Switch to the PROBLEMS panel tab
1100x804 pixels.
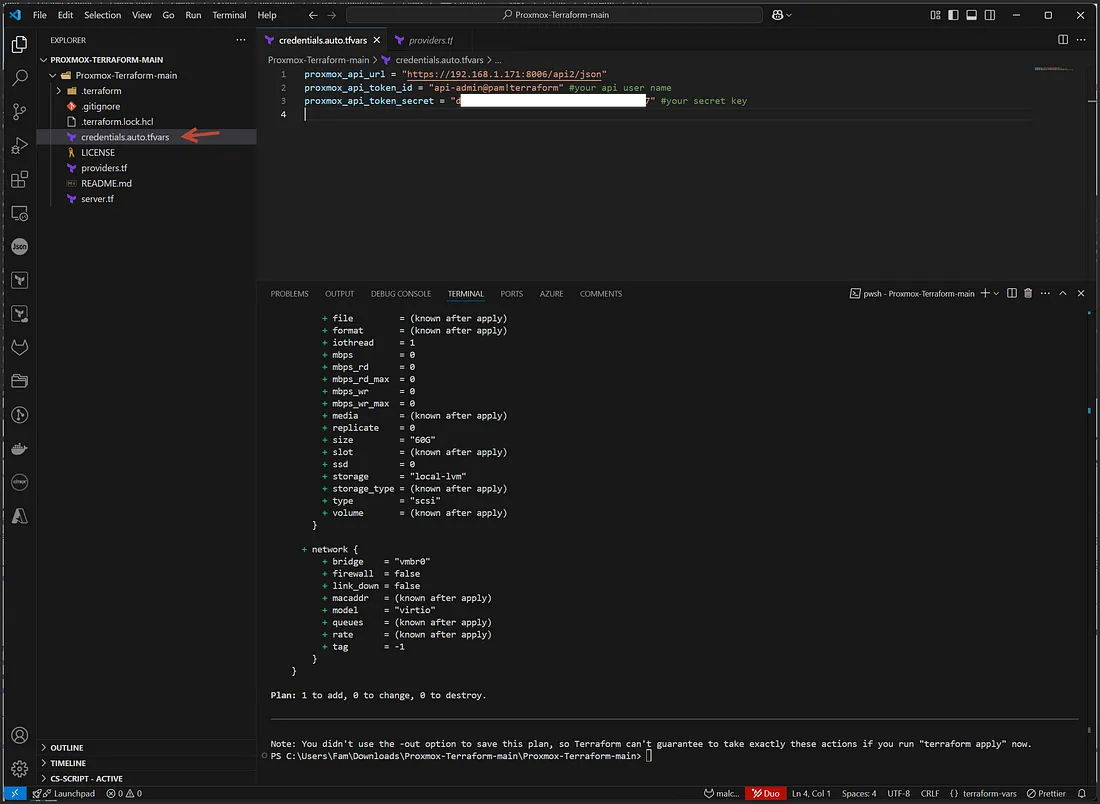click(289, 293)
